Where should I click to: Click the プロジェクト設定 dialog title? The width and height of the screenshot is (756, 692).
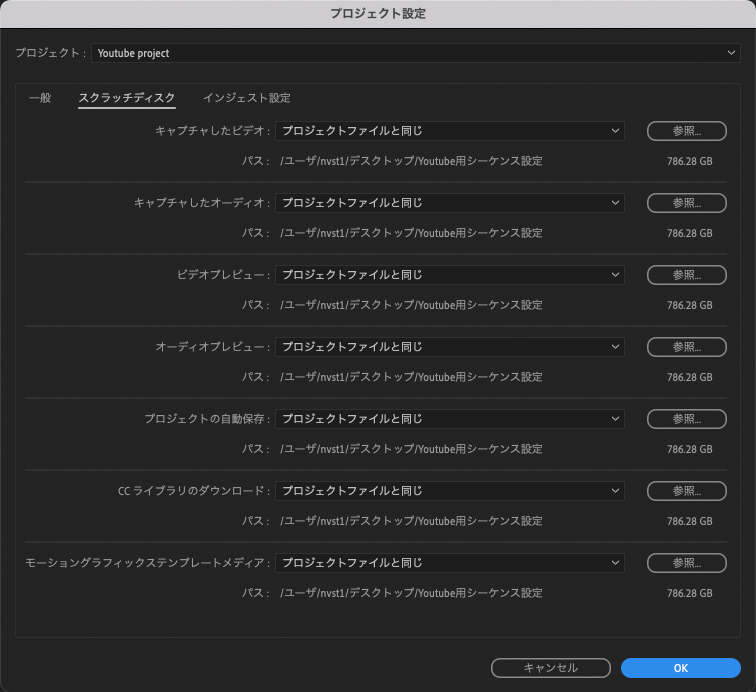click(378, 14)
